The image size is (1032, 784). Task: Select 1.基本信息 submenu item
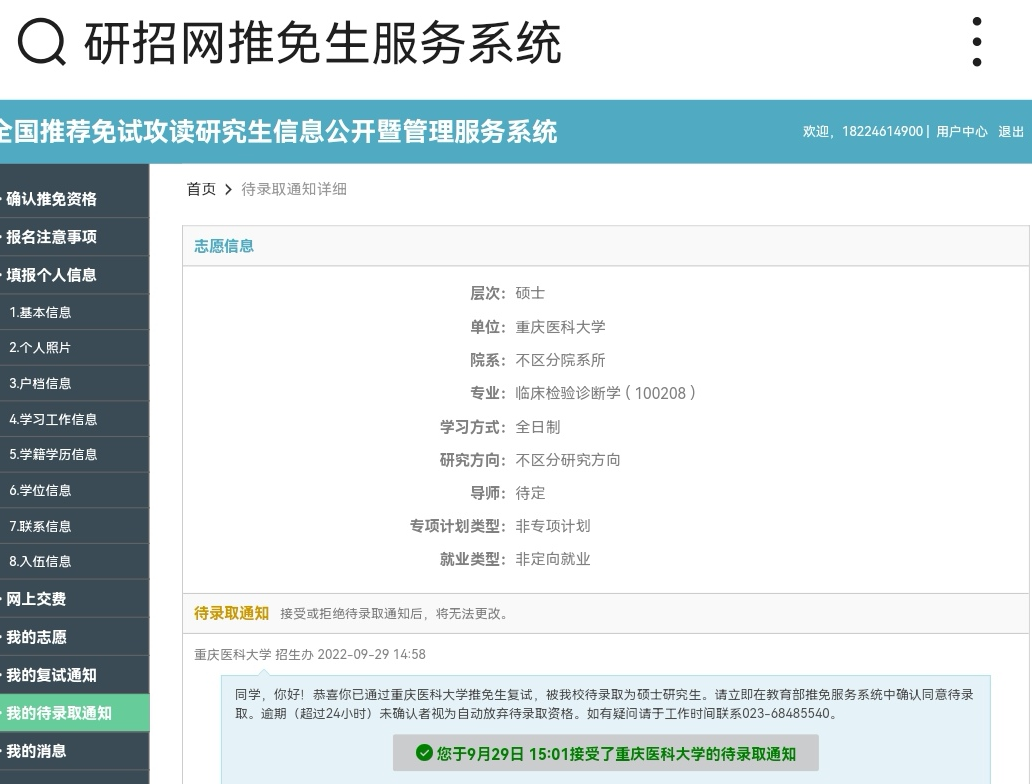[41, 312]
